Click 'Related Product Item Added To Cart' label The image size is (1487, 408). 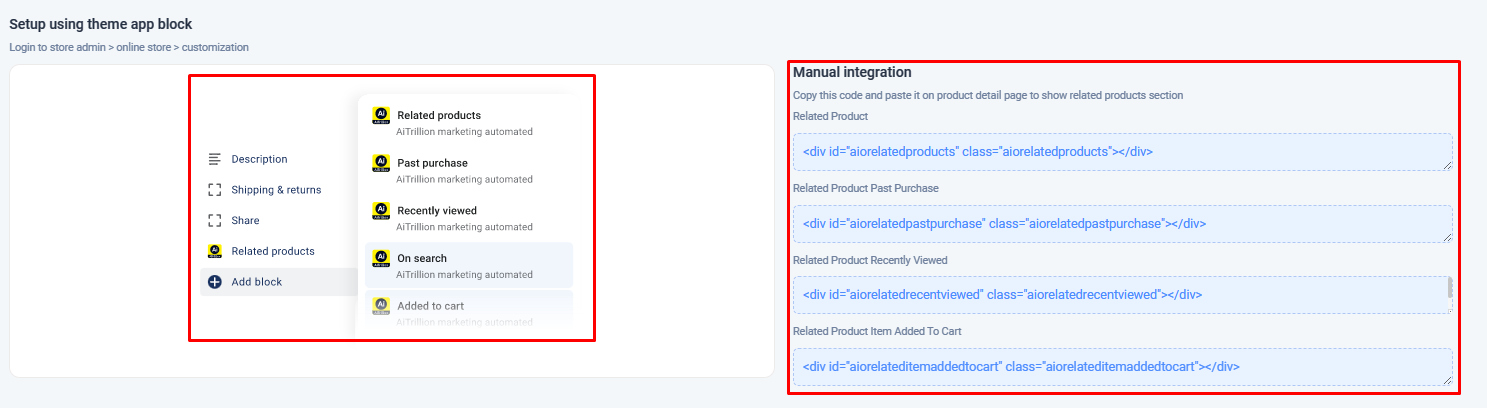pos(877,331)
